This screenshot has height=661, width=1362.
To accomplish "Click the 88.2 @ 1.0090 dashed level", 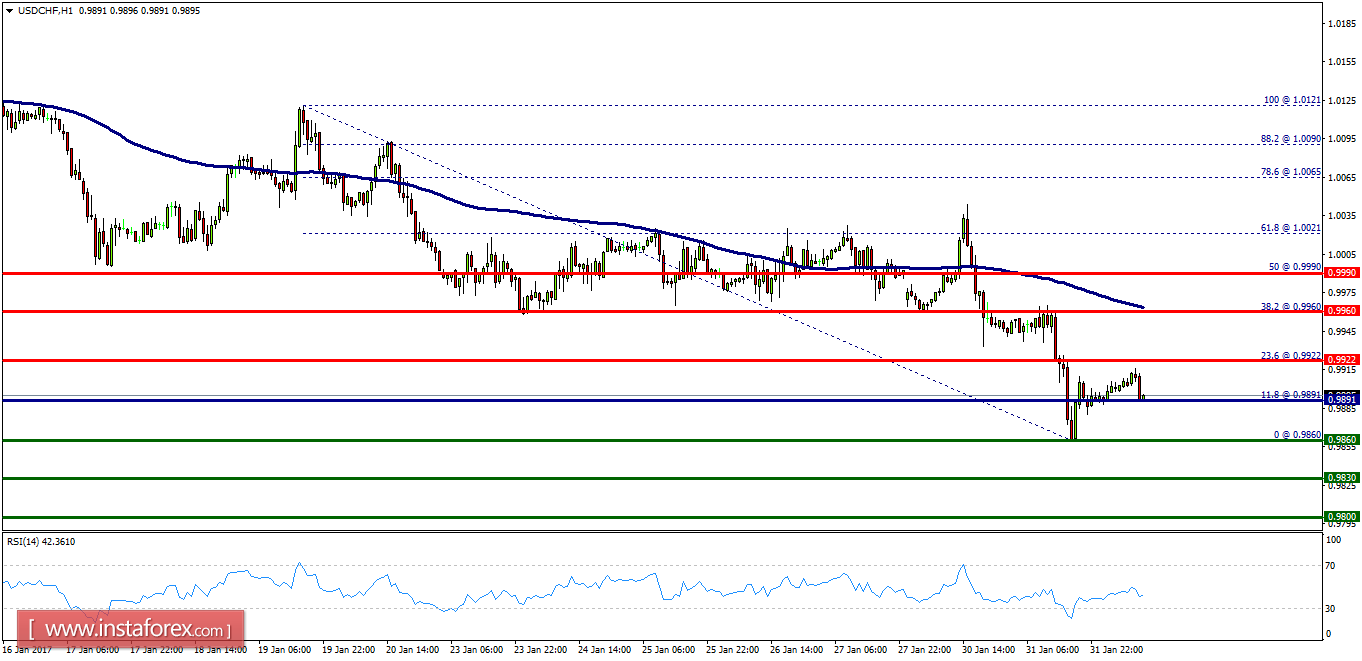I will (x=1289, y=138).
